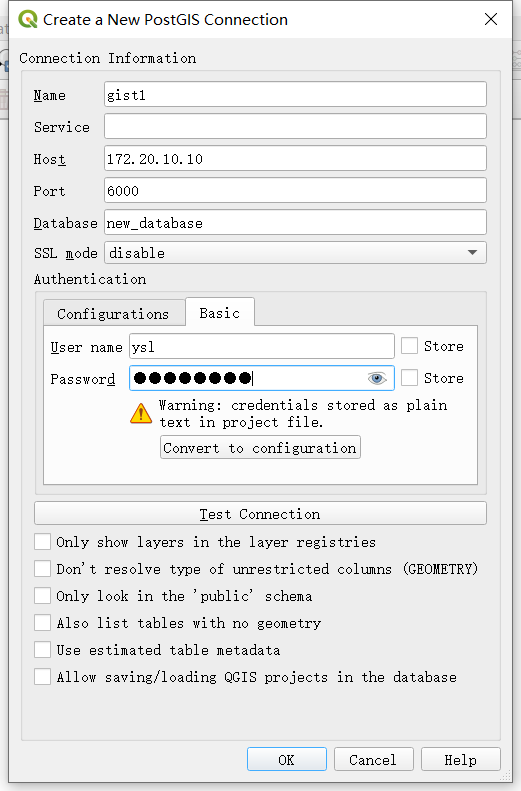Confirm the connection with OK
This screenshot has height=791, width=521.
(286, 760)
